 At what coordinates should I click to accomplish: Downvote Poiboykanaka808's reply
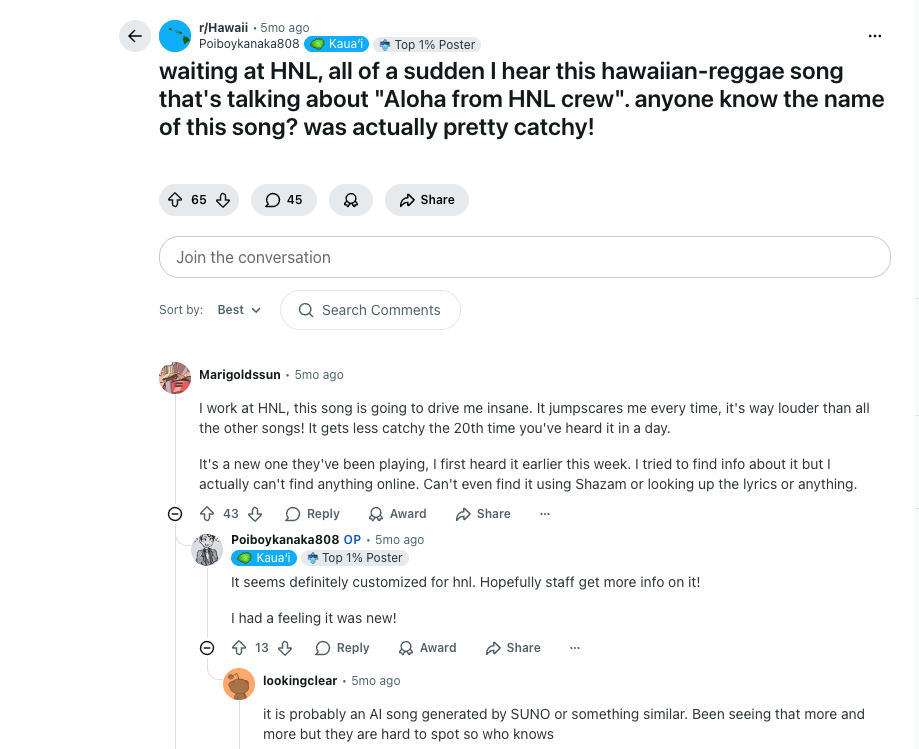(285, 647)
